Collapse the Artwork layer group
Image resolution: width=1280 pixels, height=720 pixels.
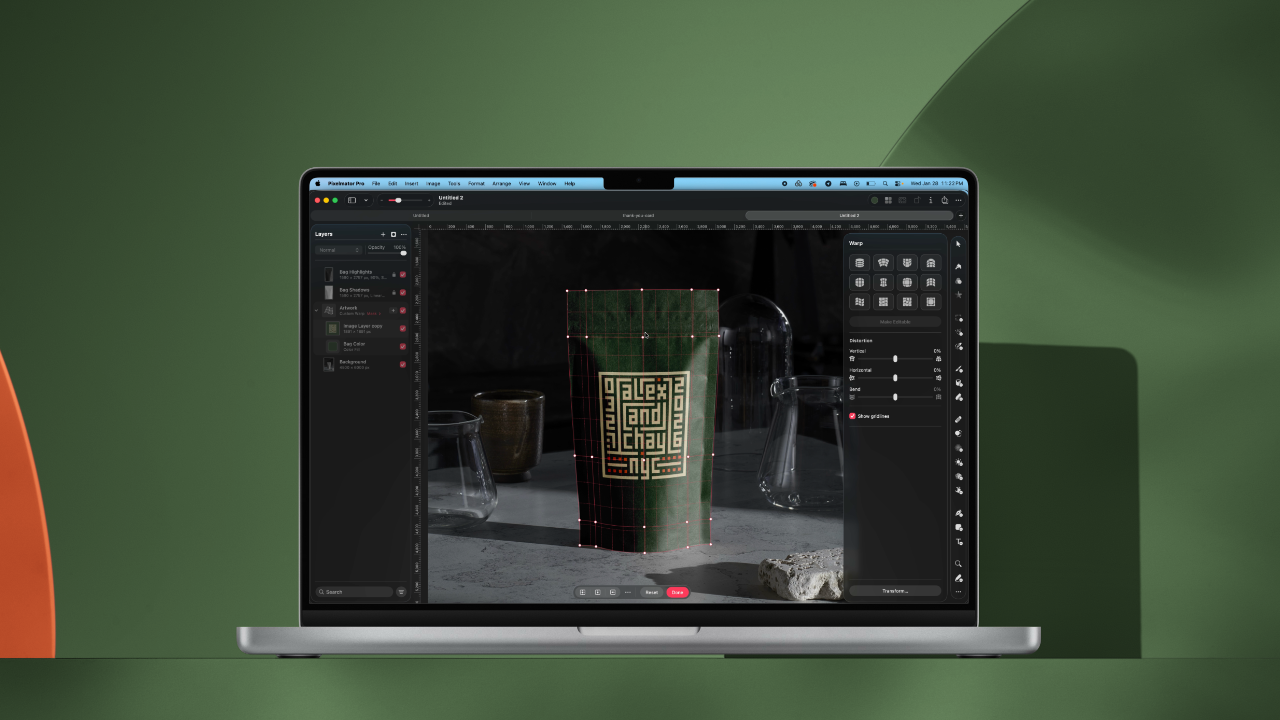coord(317,310)
